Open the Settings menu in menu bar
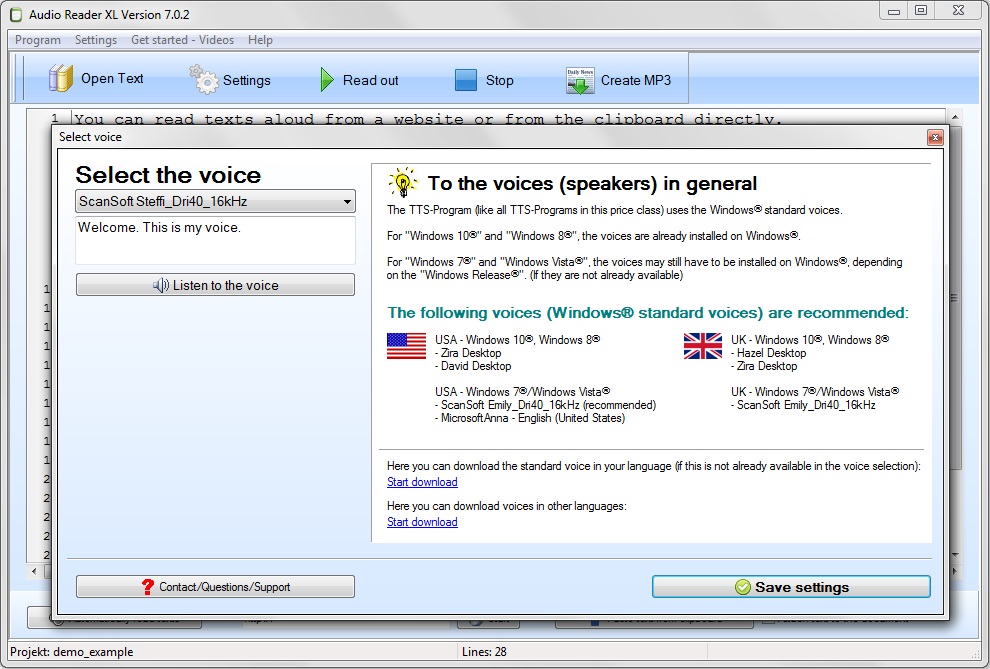 coord(96,40)
